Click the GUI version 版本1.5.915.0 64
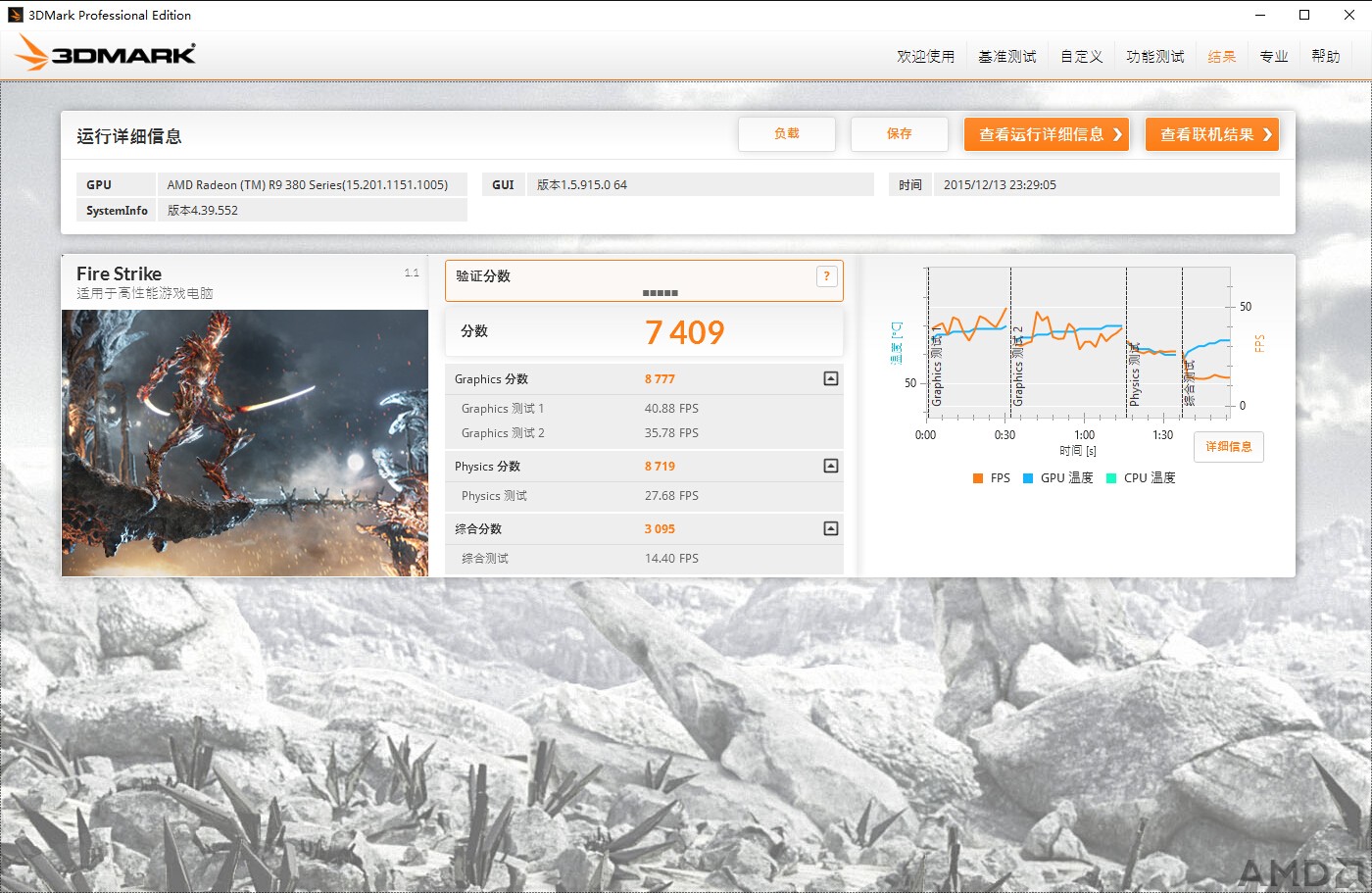 (x=702, y=184)
